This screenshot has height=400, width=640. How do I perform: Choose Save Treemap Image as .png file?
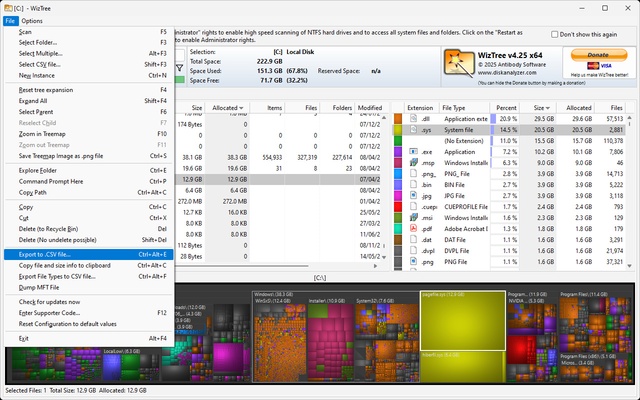click(x=89, y=156)
